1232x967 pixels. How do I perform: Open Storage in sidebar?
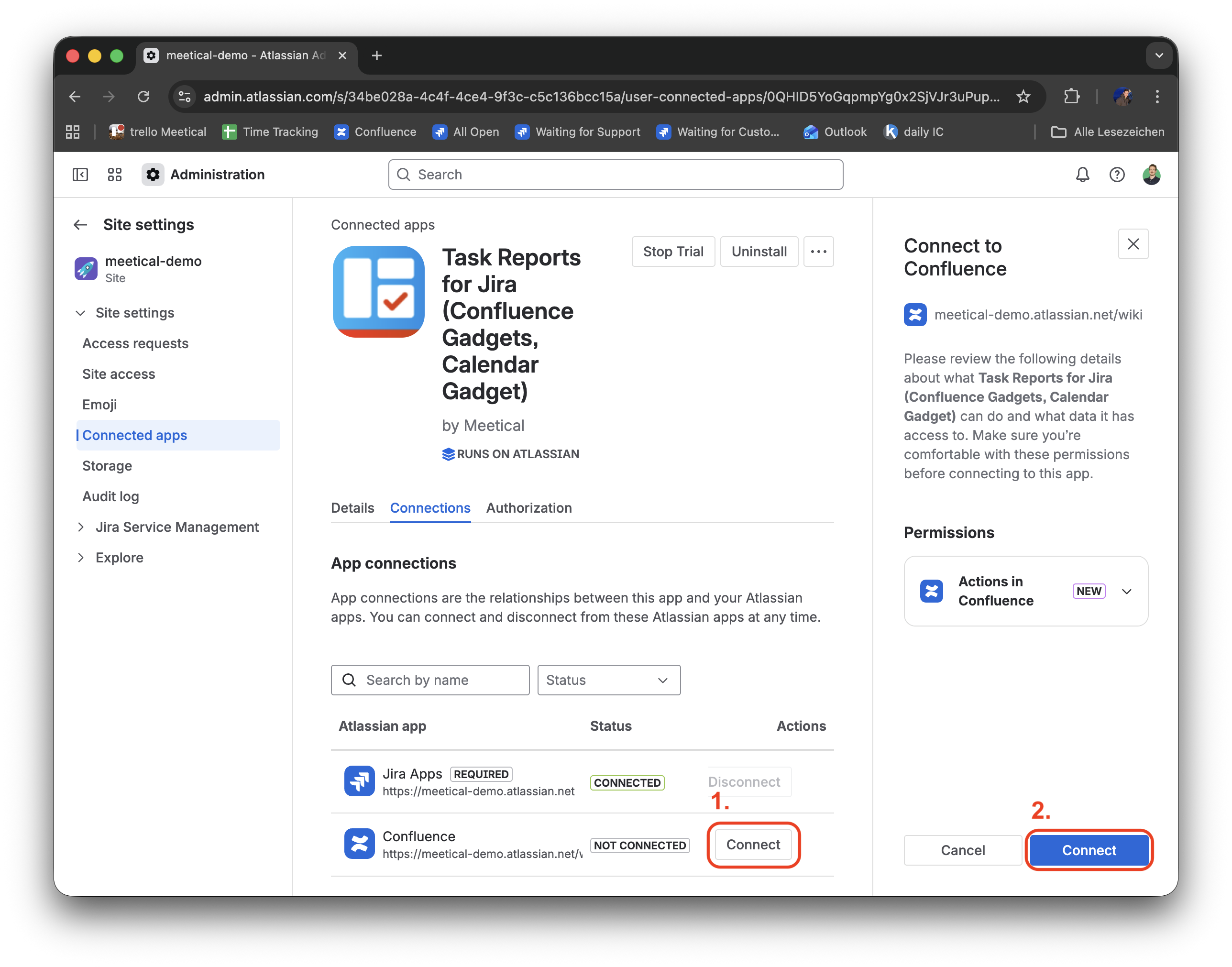pyautogui.click(x=107, y=466)
